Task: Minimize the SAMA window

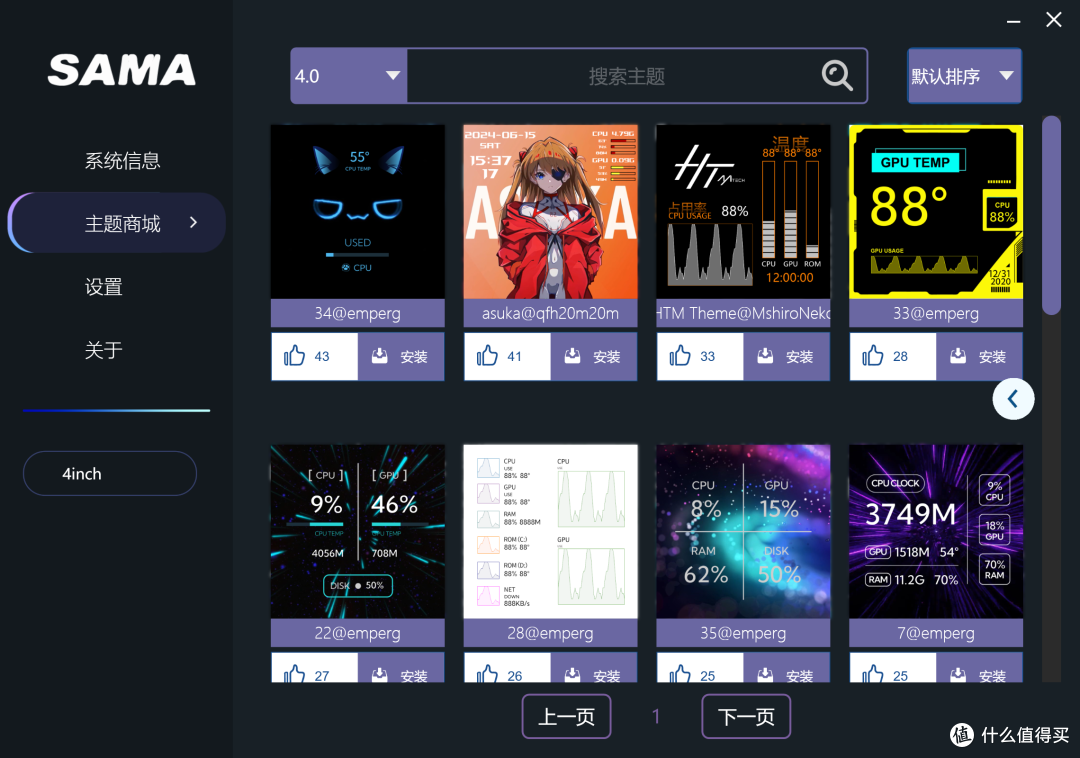Action: click(1013, 21)
